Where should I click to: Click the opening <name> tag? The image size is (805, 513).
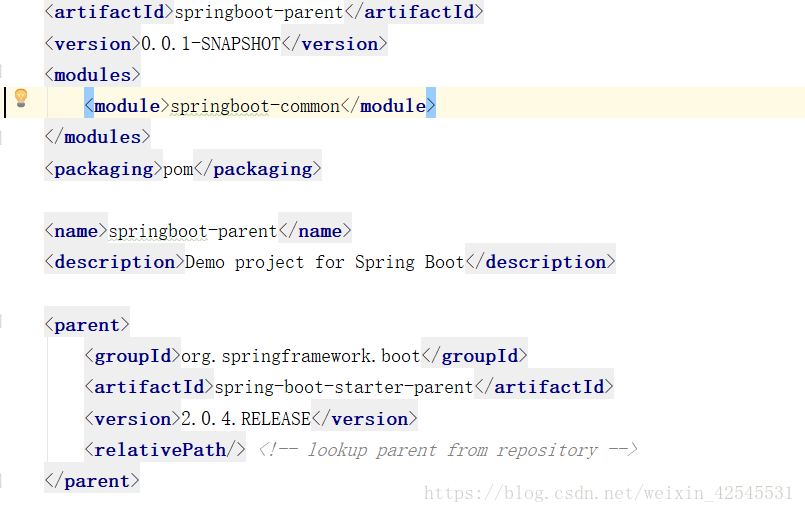(76, 232)
